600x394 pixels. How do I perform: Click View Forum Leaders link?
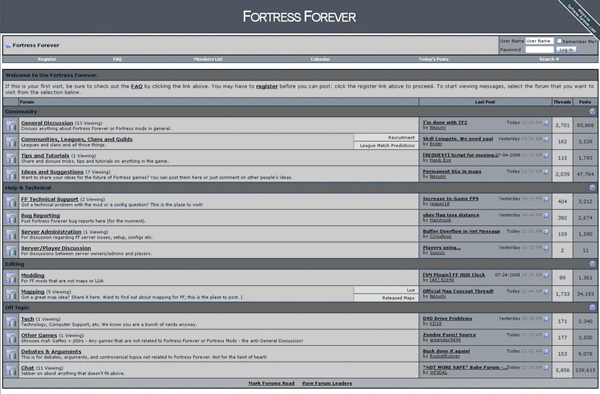click(327, 383)
